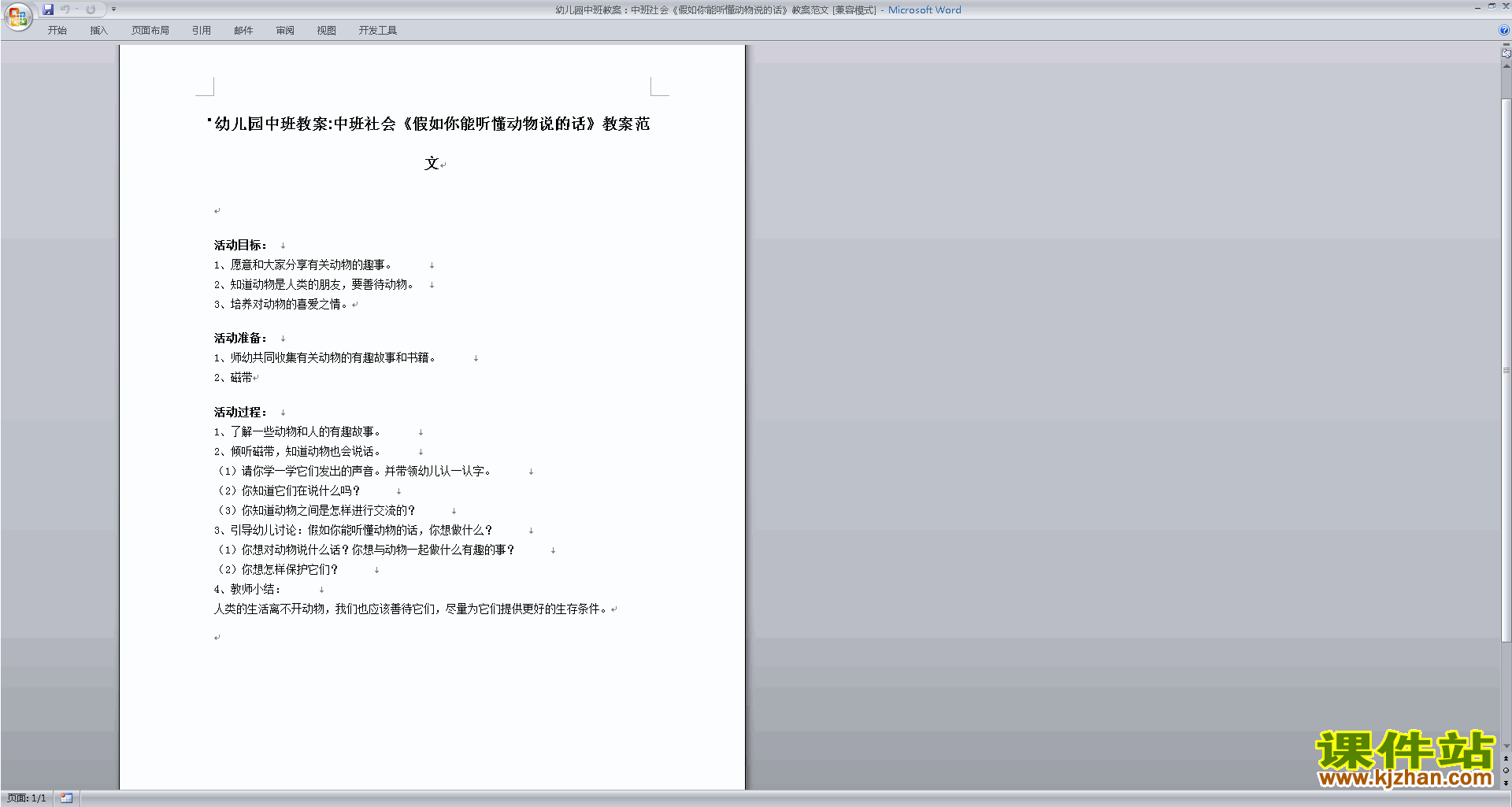The width and height of the screenshot is (1512, 807).
Task: Toggle the ruler display icon
Action: (x=1506, y=54)
